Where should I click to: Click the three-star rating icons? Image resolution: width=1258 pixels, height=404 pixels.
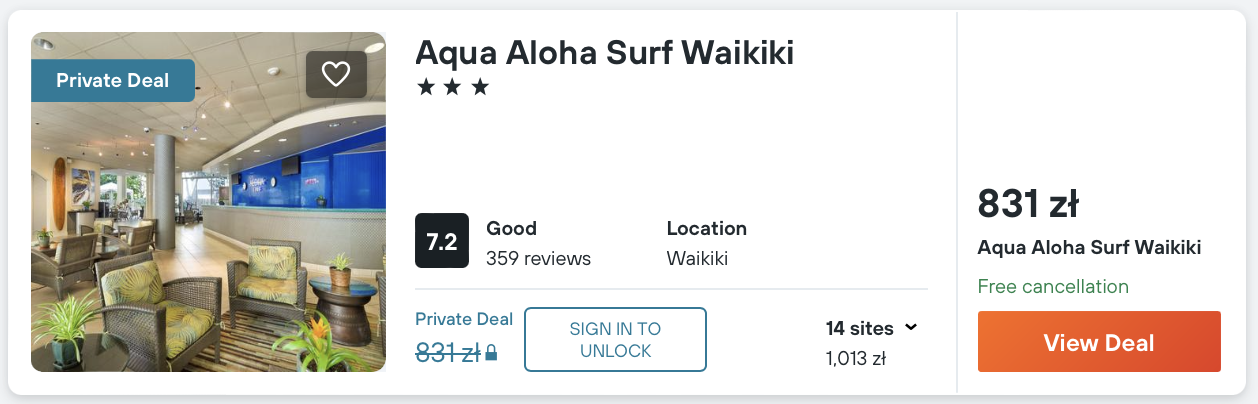453,87
